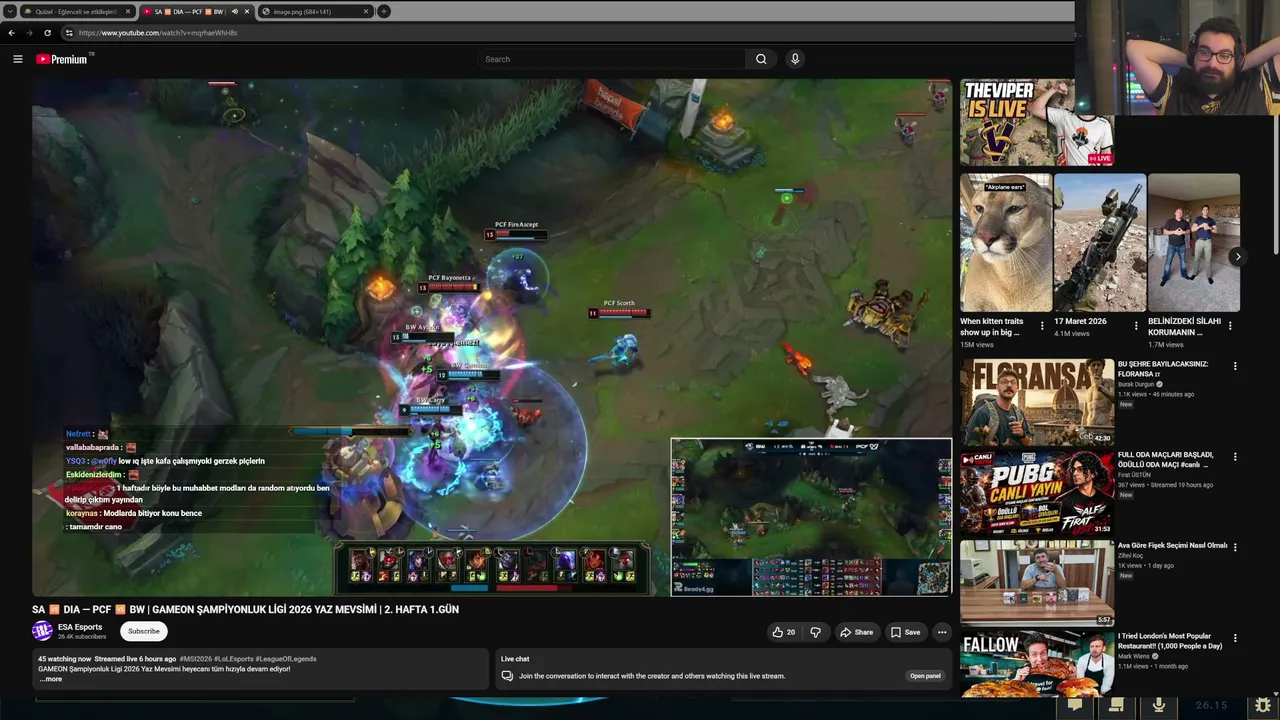Viewport: 1280px width, 720px height.
Task: Subscribe to ESA Esports
Action: point(143,631)
